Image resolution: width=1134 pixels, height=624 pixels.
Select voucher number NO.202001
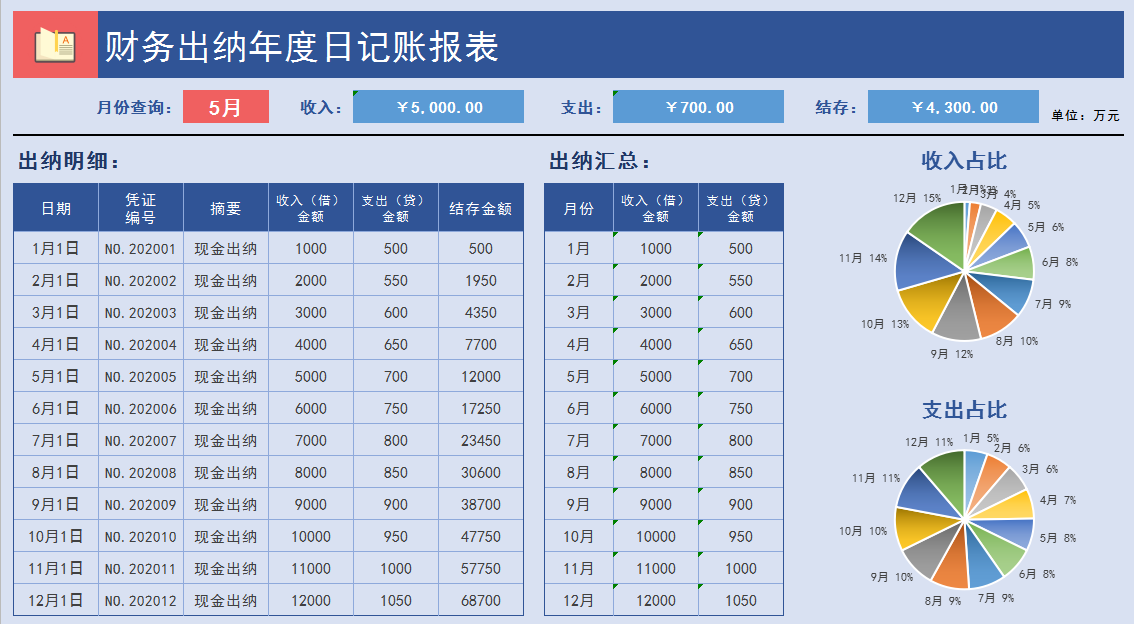click(141, 248)
